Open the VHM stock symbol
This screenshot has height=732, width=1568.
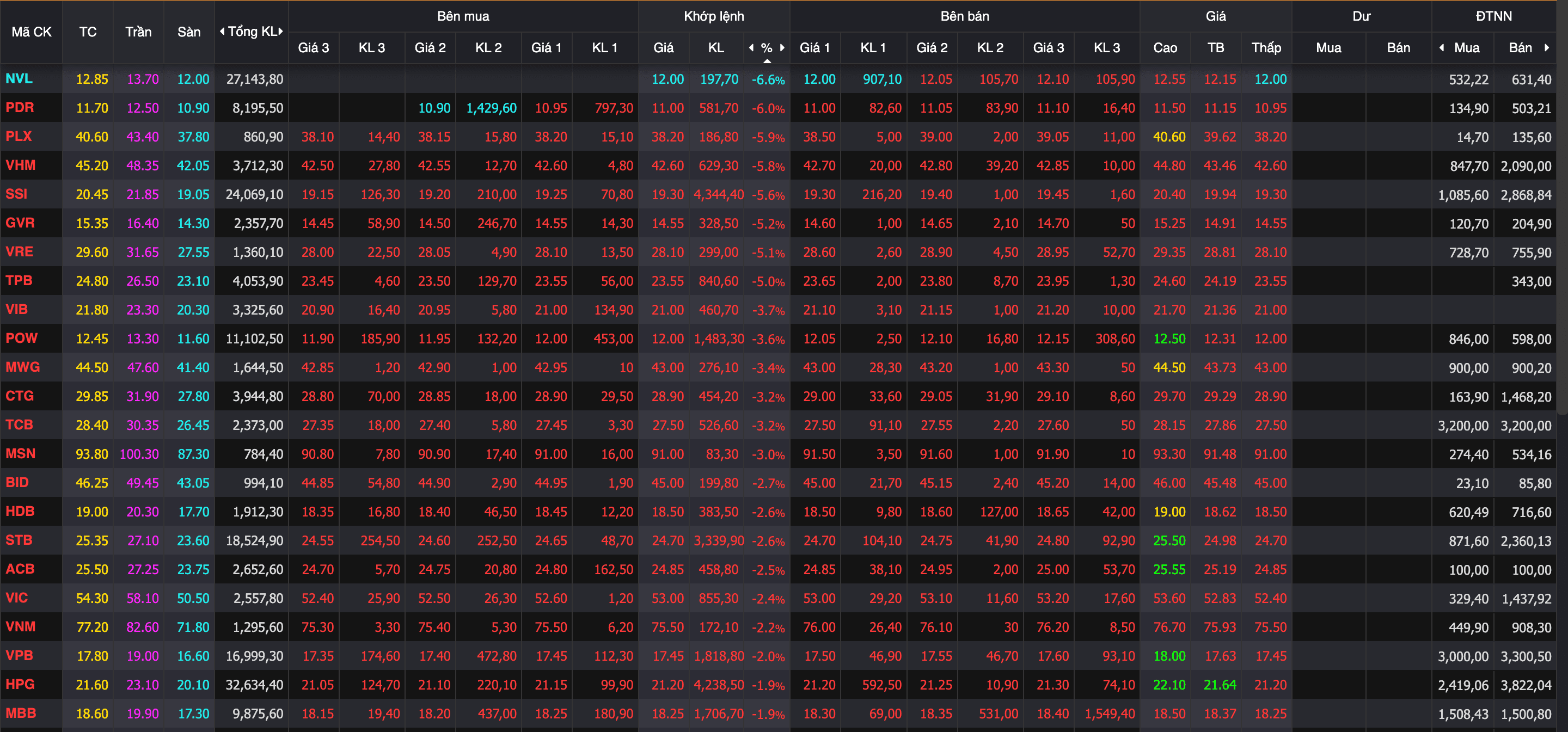pyautogui.click(x=20, y=165)
